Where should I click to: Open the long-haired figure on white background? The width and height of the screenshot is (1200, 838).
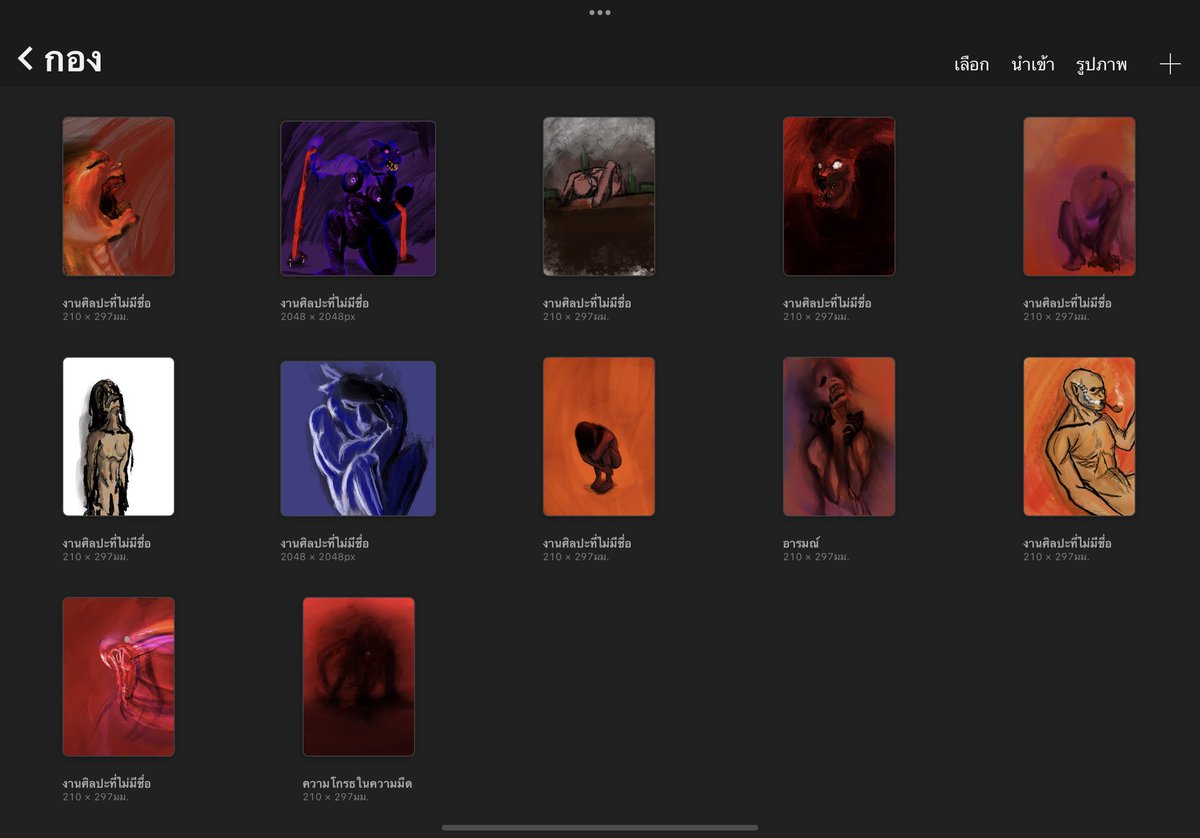[118, 436]
